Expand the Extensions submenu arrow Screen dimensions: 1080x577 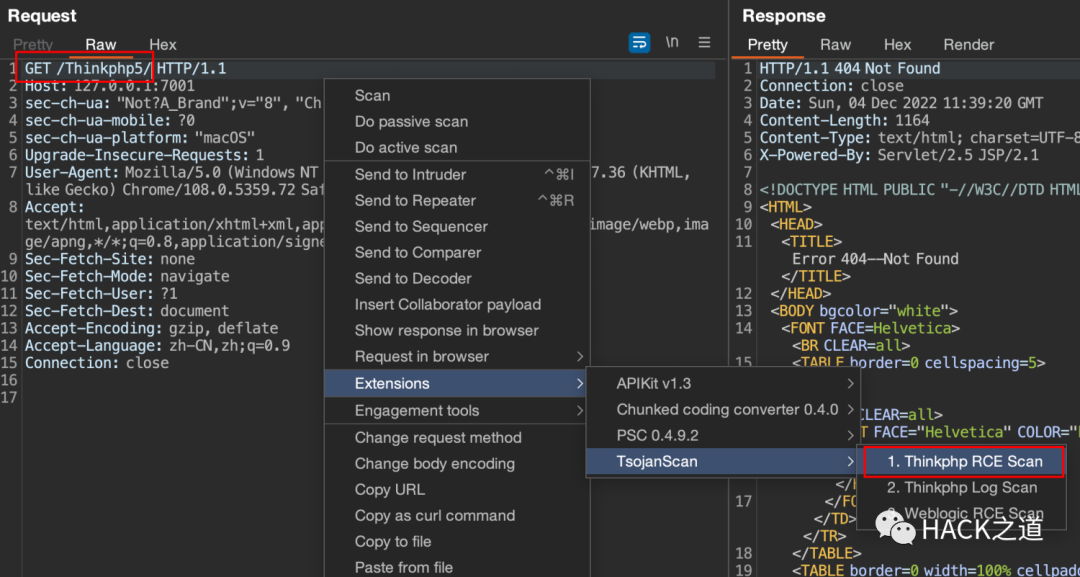click(580, 384)
